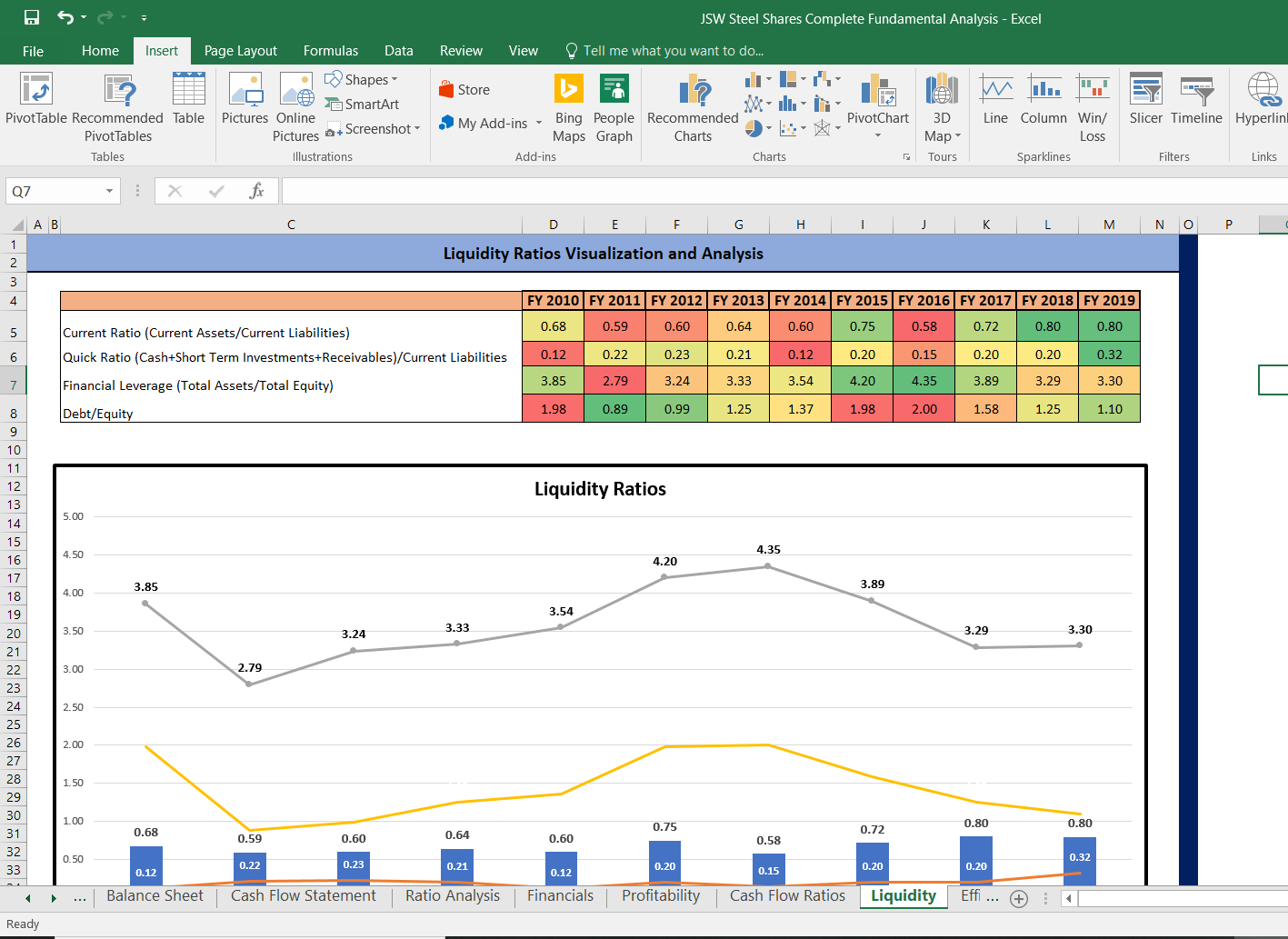The width and height of the screenshot is (1288, 939).
Task: Click the 4.35 data label on chart
Action: click(768, 549)
